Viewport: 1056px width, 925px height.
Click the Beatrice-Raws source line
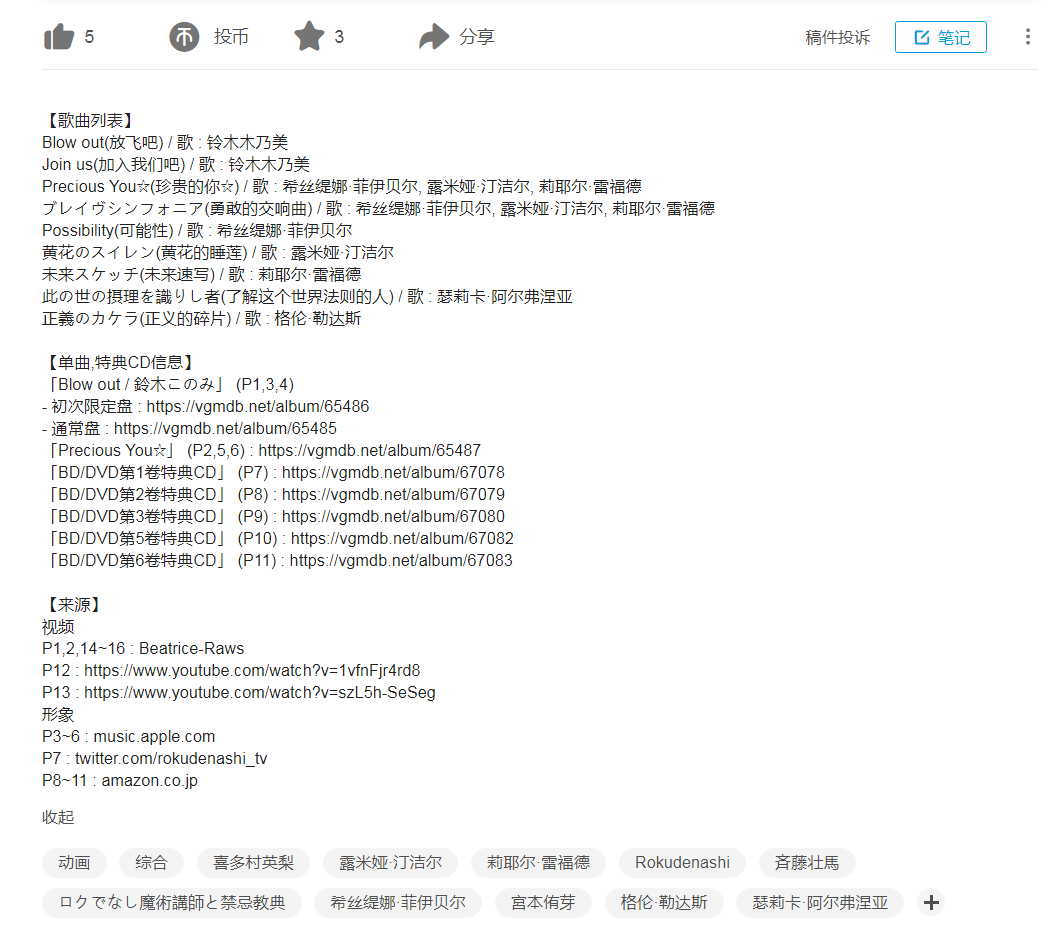pos(143,649)
